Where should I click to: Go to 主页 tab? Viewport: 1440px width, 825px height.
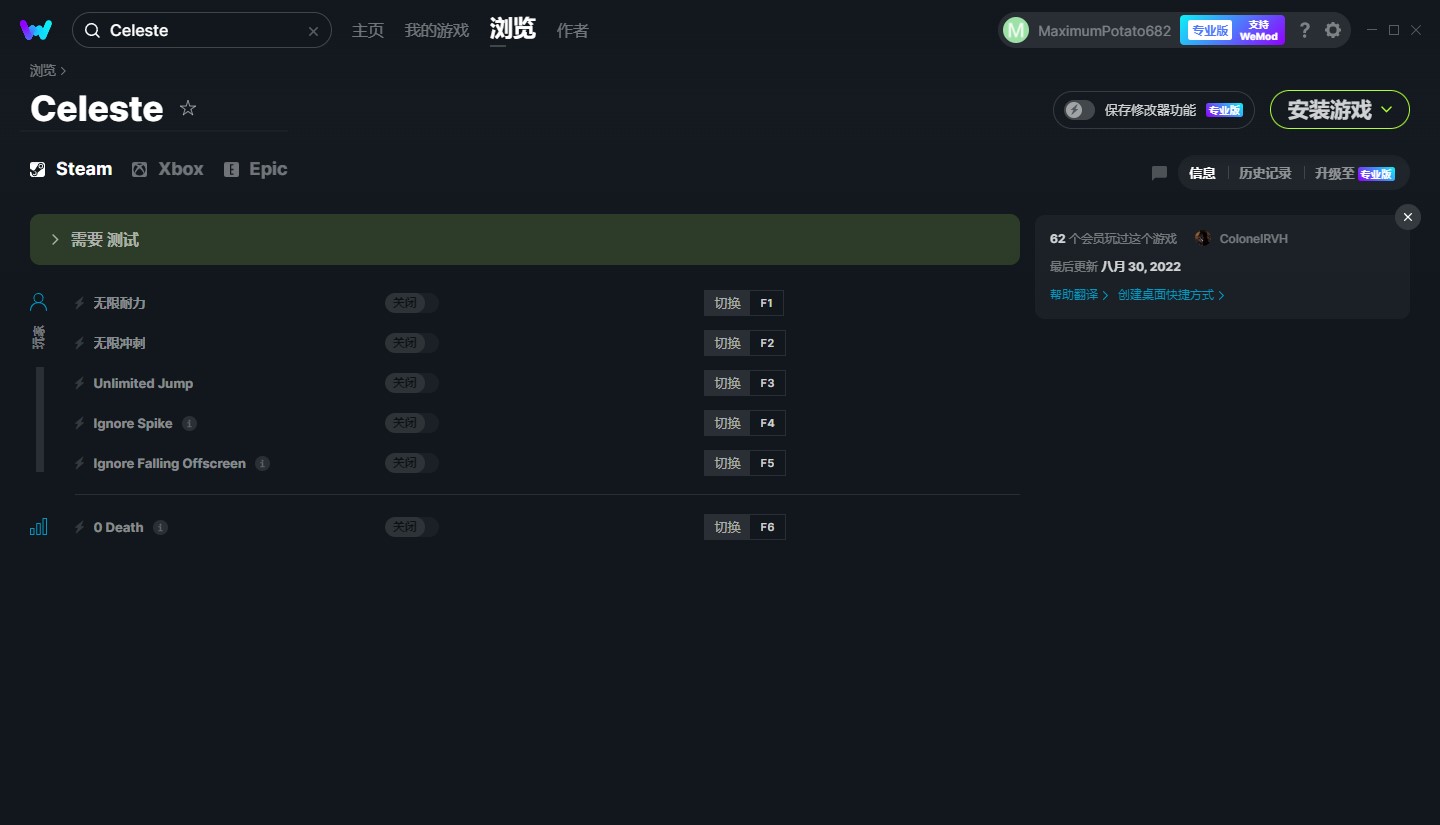click(368, 30)
